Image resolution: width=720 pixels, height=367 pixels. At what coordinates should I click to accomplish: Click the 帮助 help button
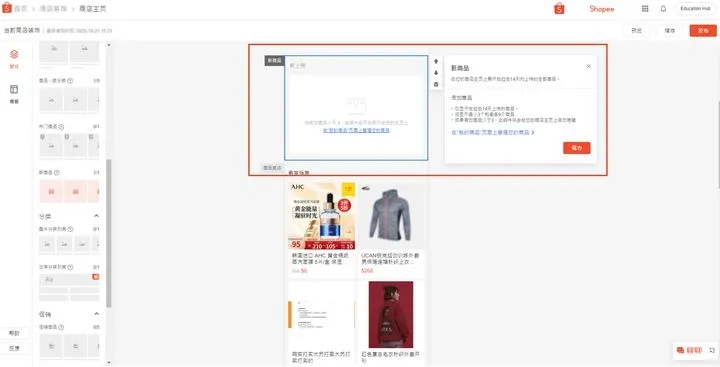point(14,333)
